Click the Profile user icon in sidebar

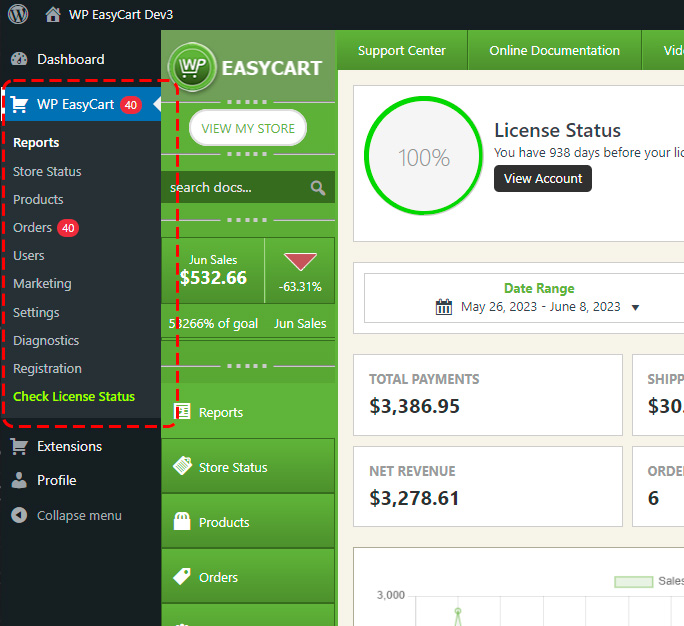point(19,480)
